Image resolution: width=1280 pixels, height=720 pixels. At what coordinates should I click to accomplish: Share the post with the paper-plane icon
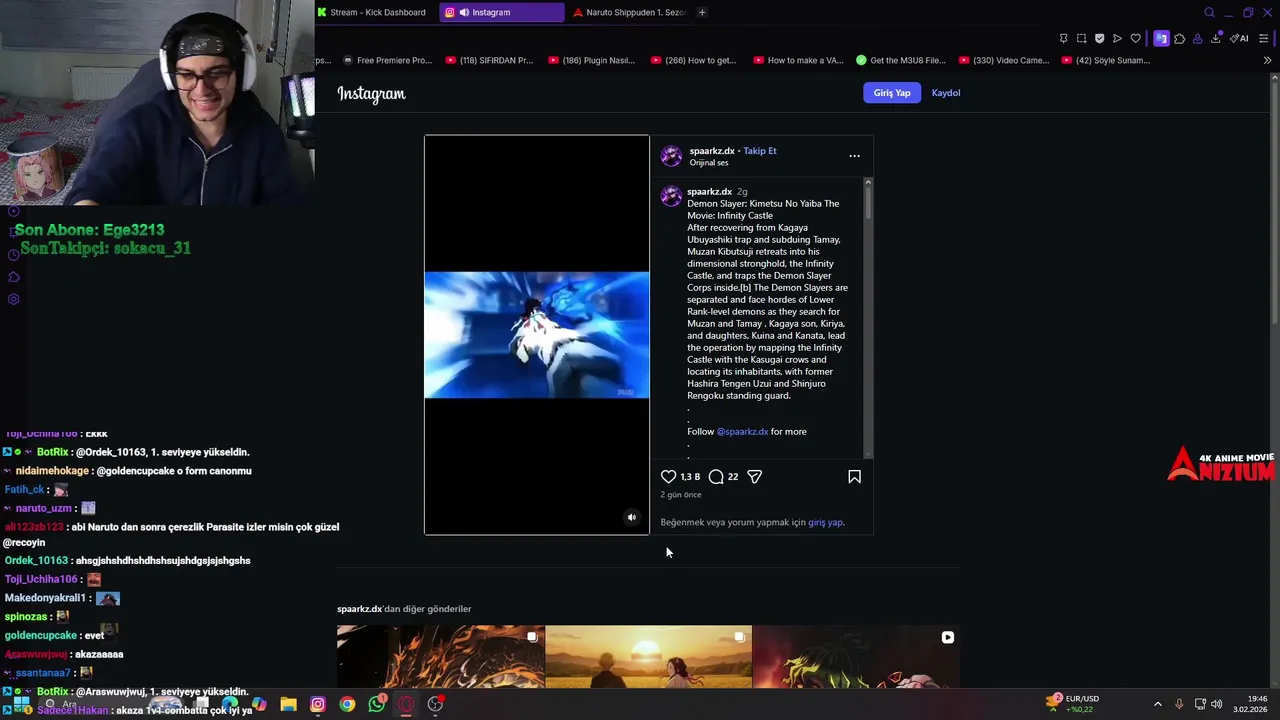pos(755,477)
